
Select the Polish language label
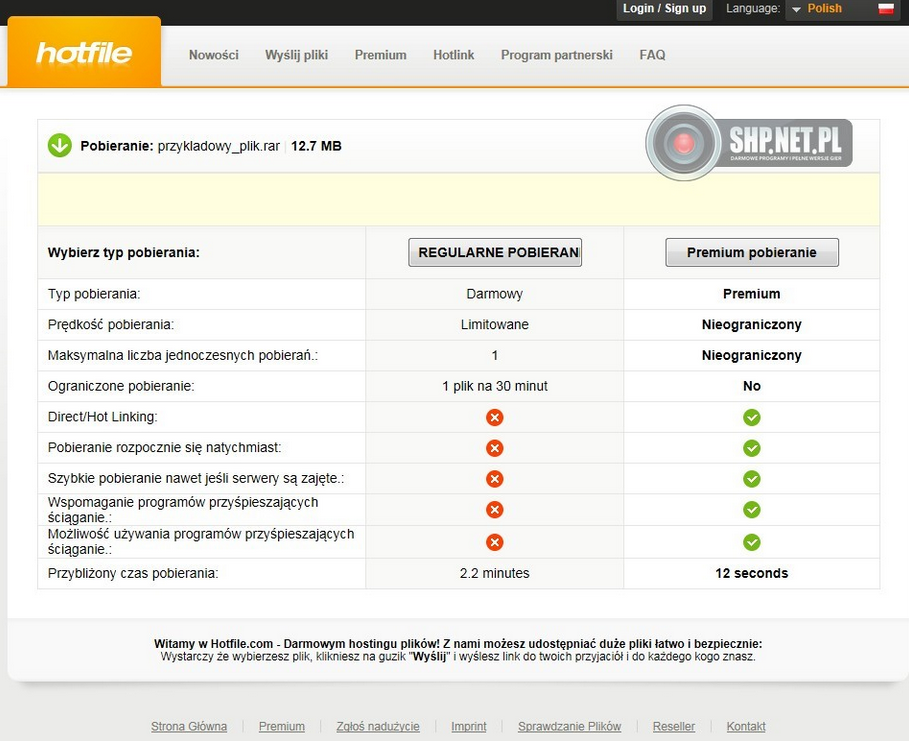click(x=824, y=9)
